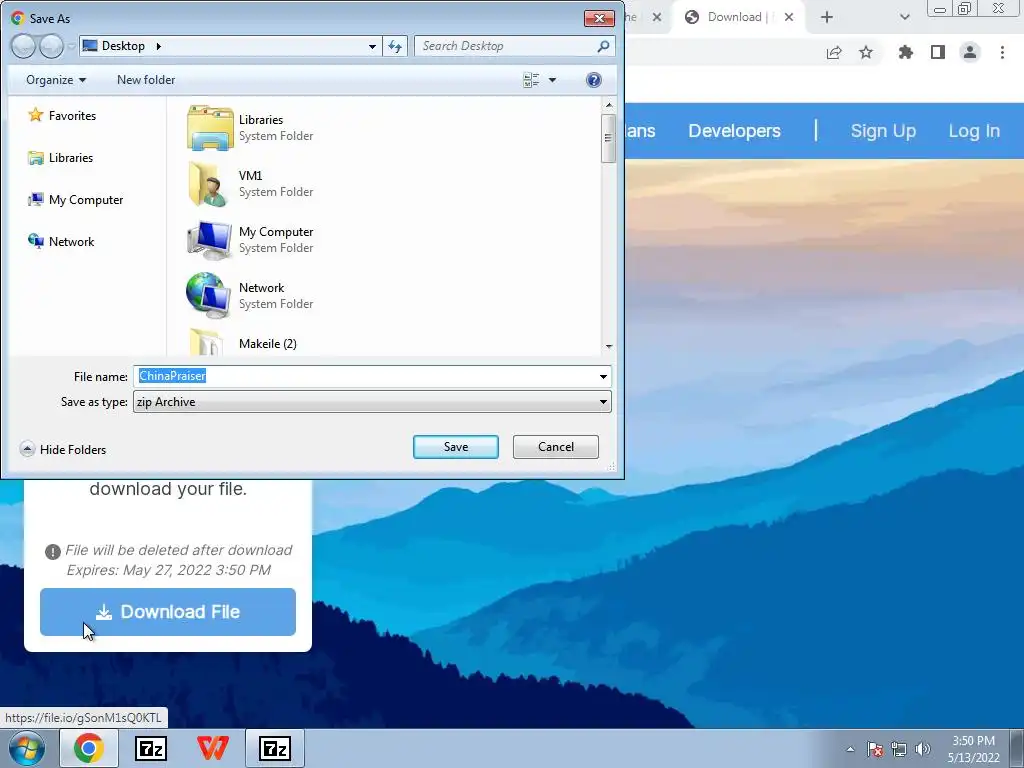1024x768 pixels.
Task: Click second 7-Zip taskbar icon
Action: click(x=275, y=748)
